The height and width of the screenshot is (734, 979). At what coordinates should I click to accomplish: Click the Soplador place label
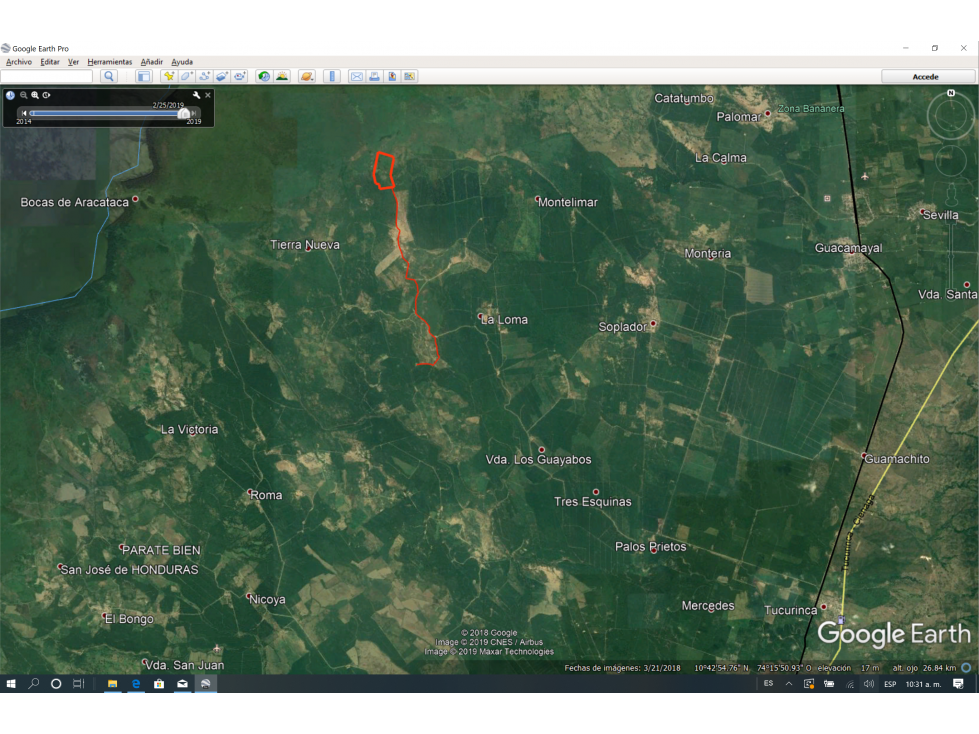click(x=622, y=326)
